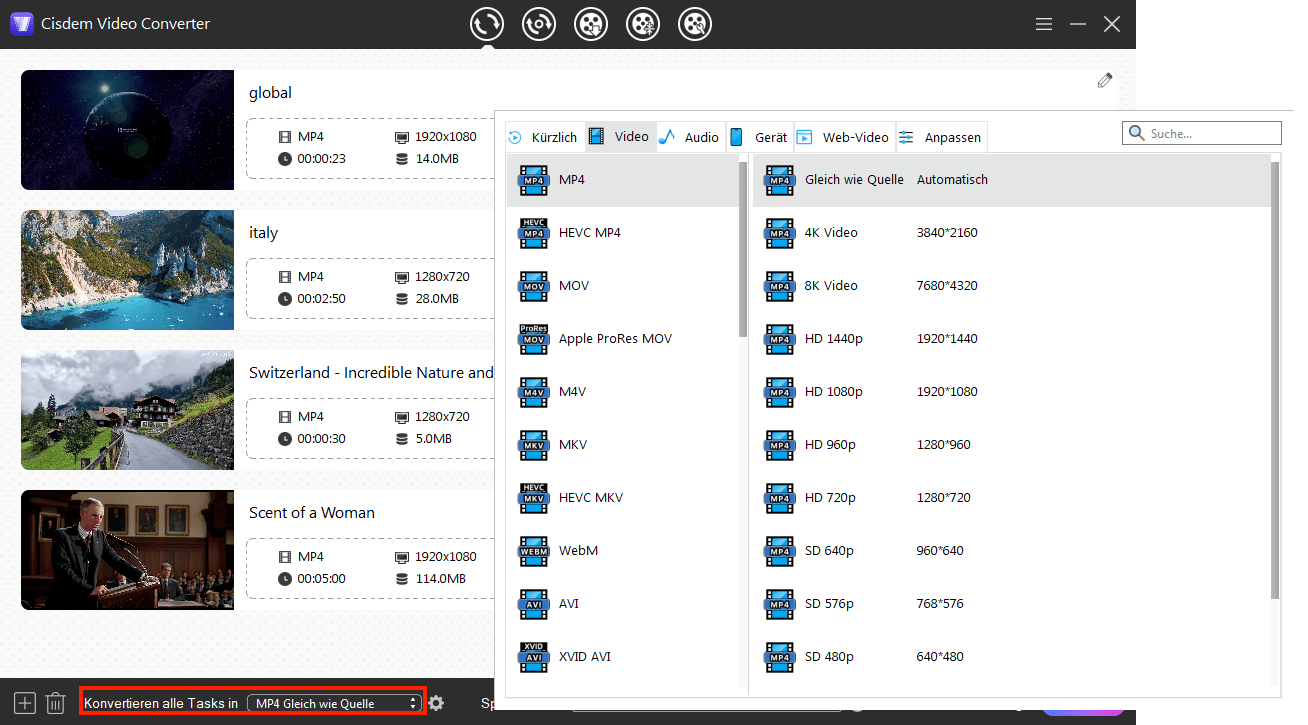Image resolution: width=1308 pixels, height=725 pixels.
Task: Click the pencil edit icon for global video
Action: (x=1104, y=81)
